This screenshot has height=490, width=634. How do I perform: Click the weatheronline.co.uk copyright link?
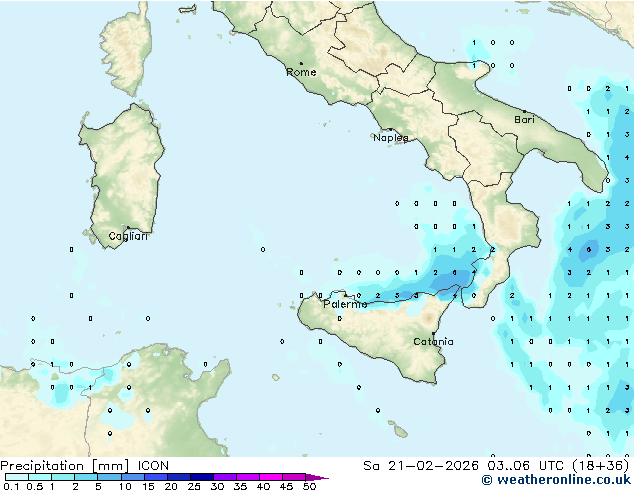(x=556, y=480)
